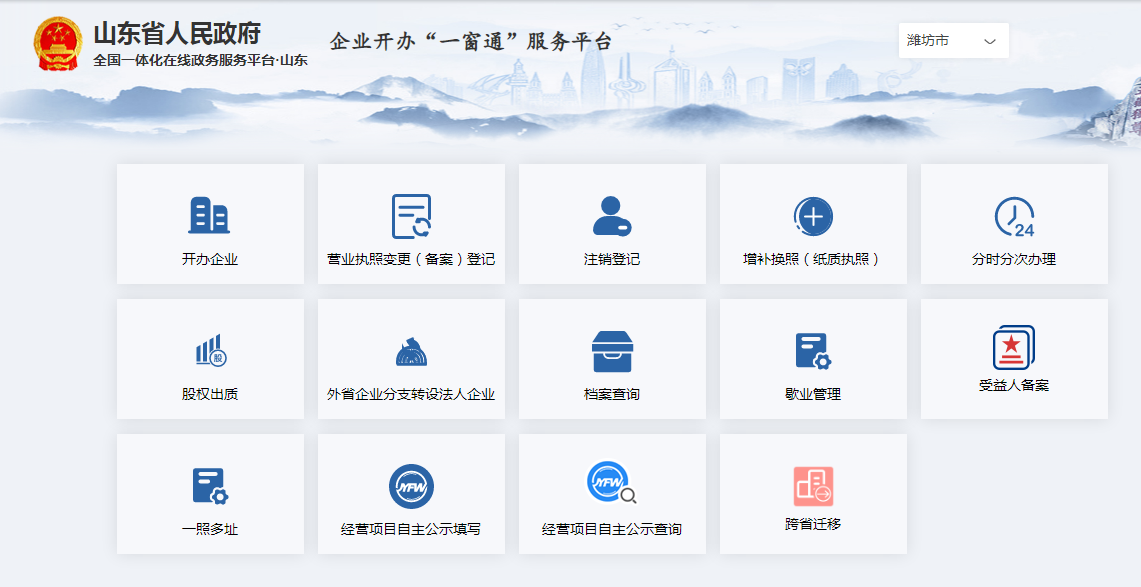Open the 受益人备案 star badge icon
The width and height of the screenshot is (1141, 587).
[x=1014, y=347]
